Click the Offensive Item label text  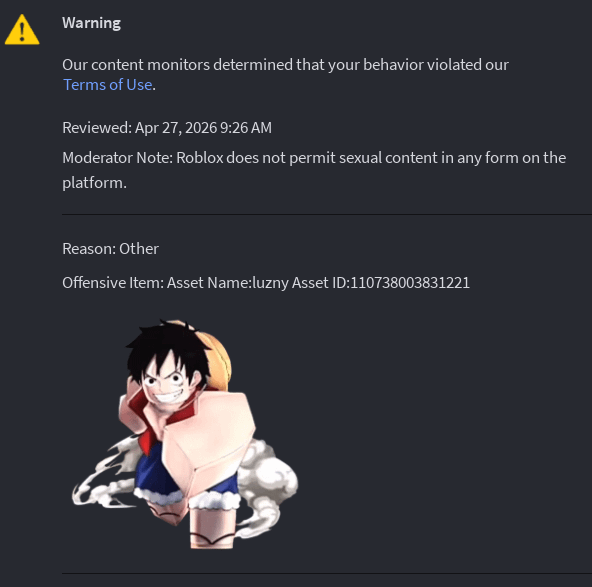point(113,283)
